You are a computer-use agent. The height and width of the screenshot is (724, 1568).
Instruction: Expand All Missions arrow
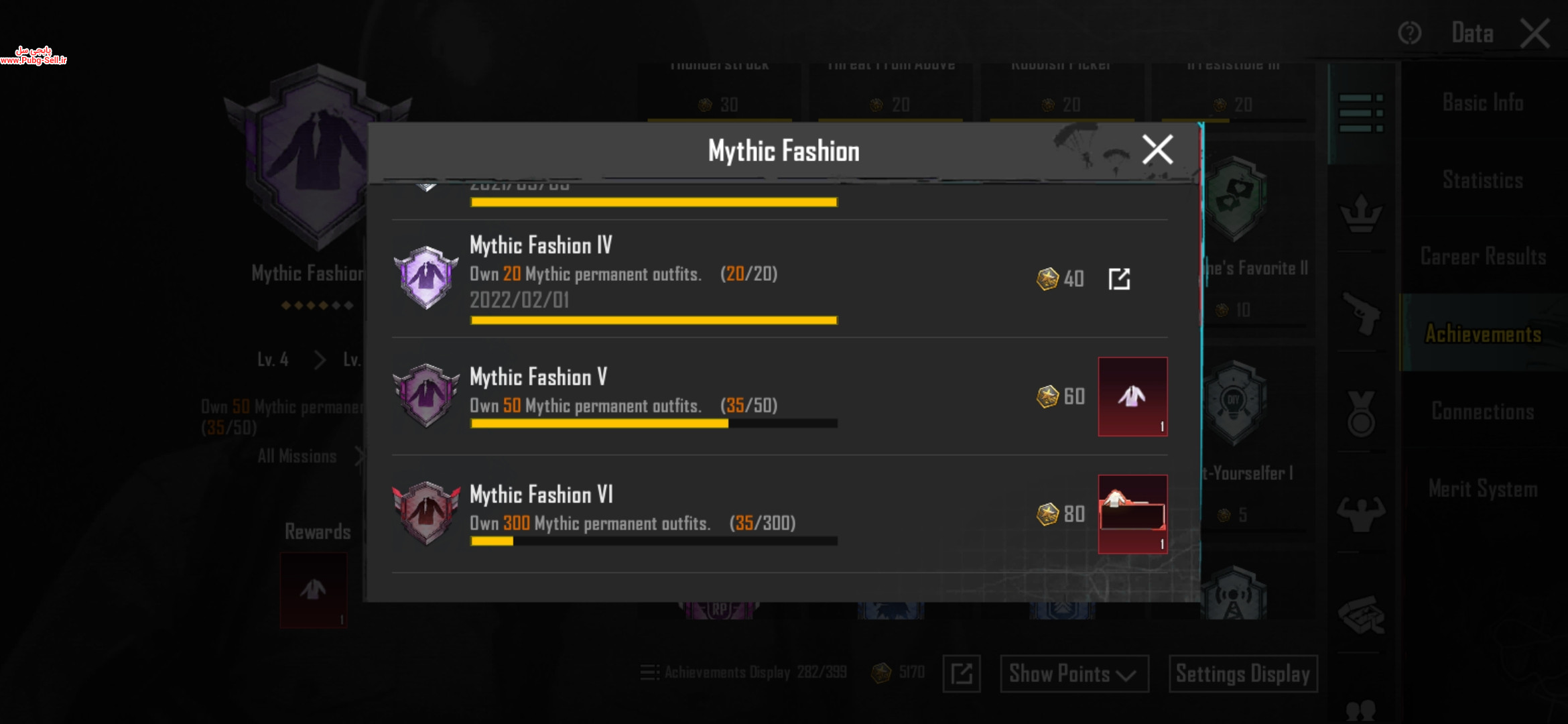(359, 457)
